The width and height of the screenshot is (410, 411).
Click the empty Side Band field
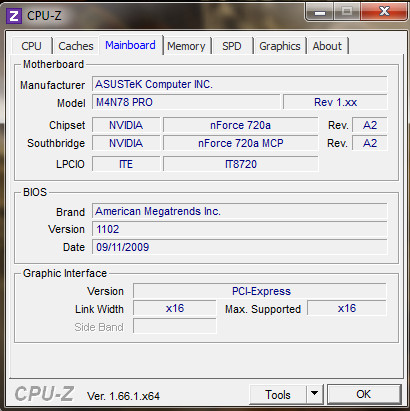[x=175, y=326]
